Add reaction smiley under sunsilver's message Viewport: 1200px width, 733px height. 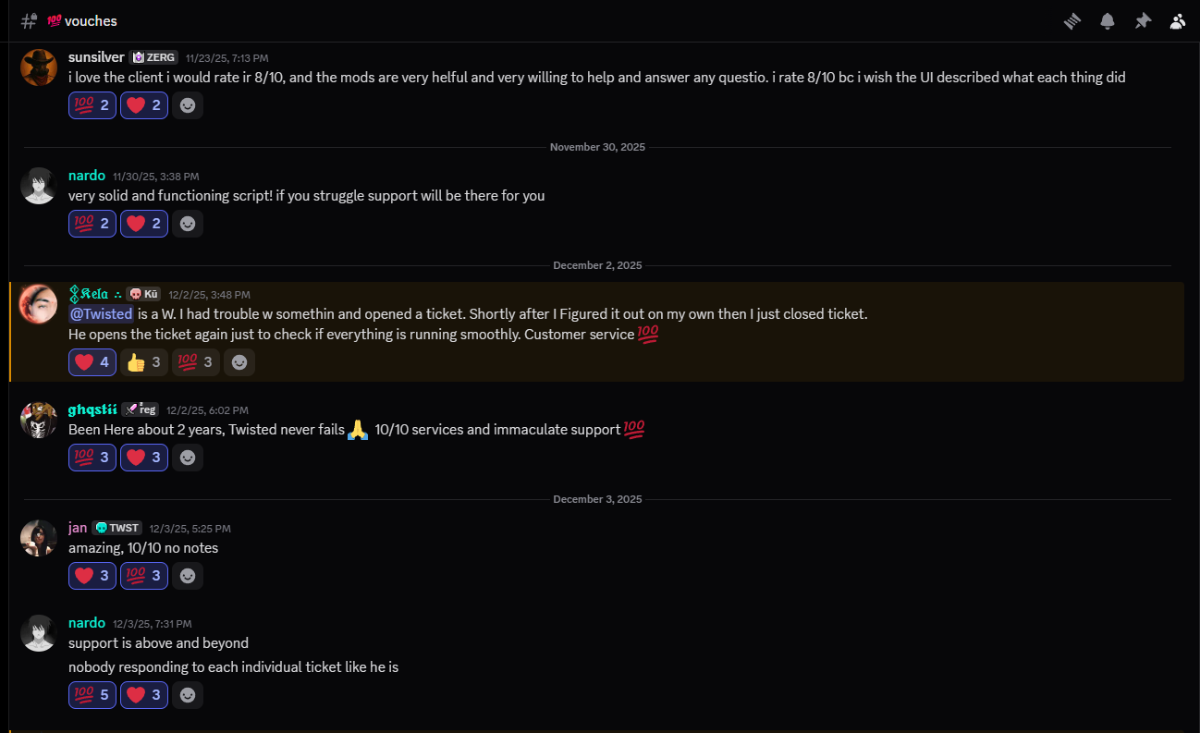click(187, 105)
